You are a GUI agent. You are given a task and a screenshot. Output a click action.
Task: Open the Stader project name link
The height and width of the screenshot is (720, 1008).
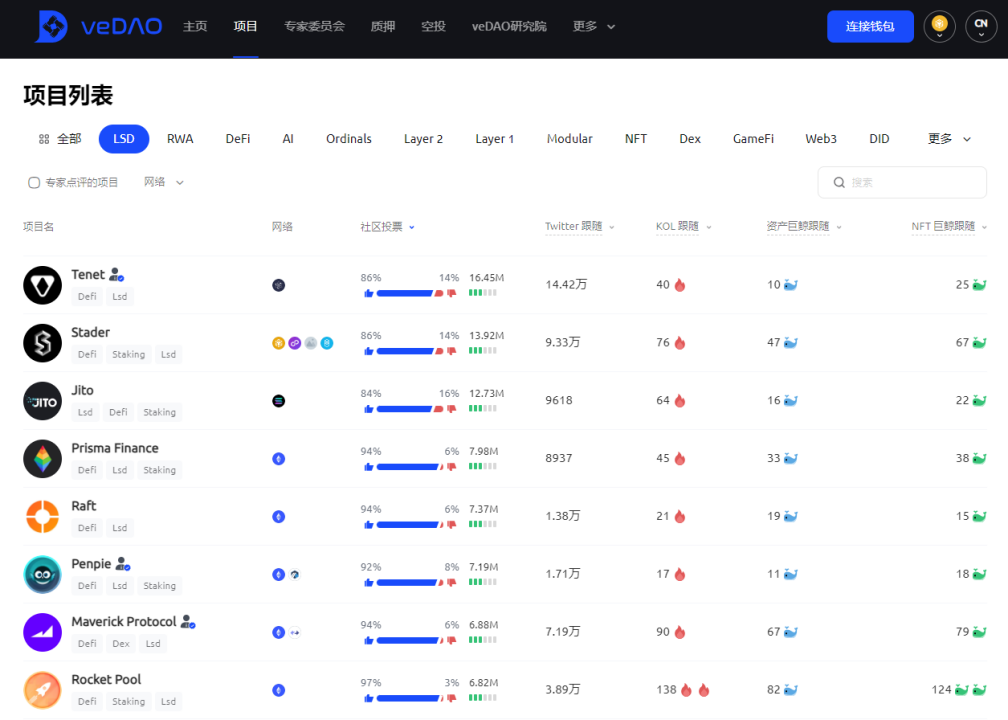(x=91, y=332)
